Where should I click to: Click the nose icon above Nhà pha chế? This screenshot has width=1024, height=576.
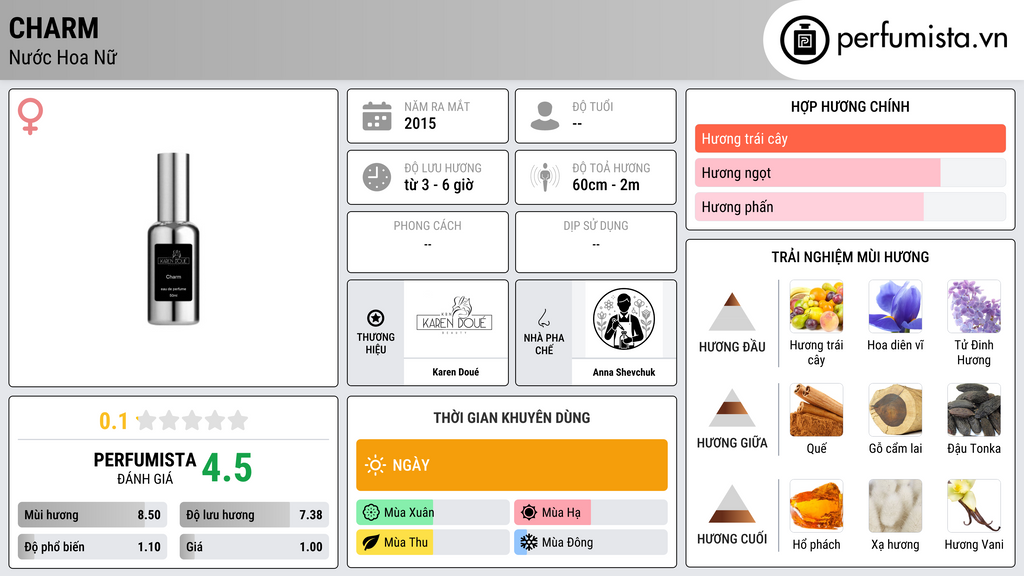543,318
